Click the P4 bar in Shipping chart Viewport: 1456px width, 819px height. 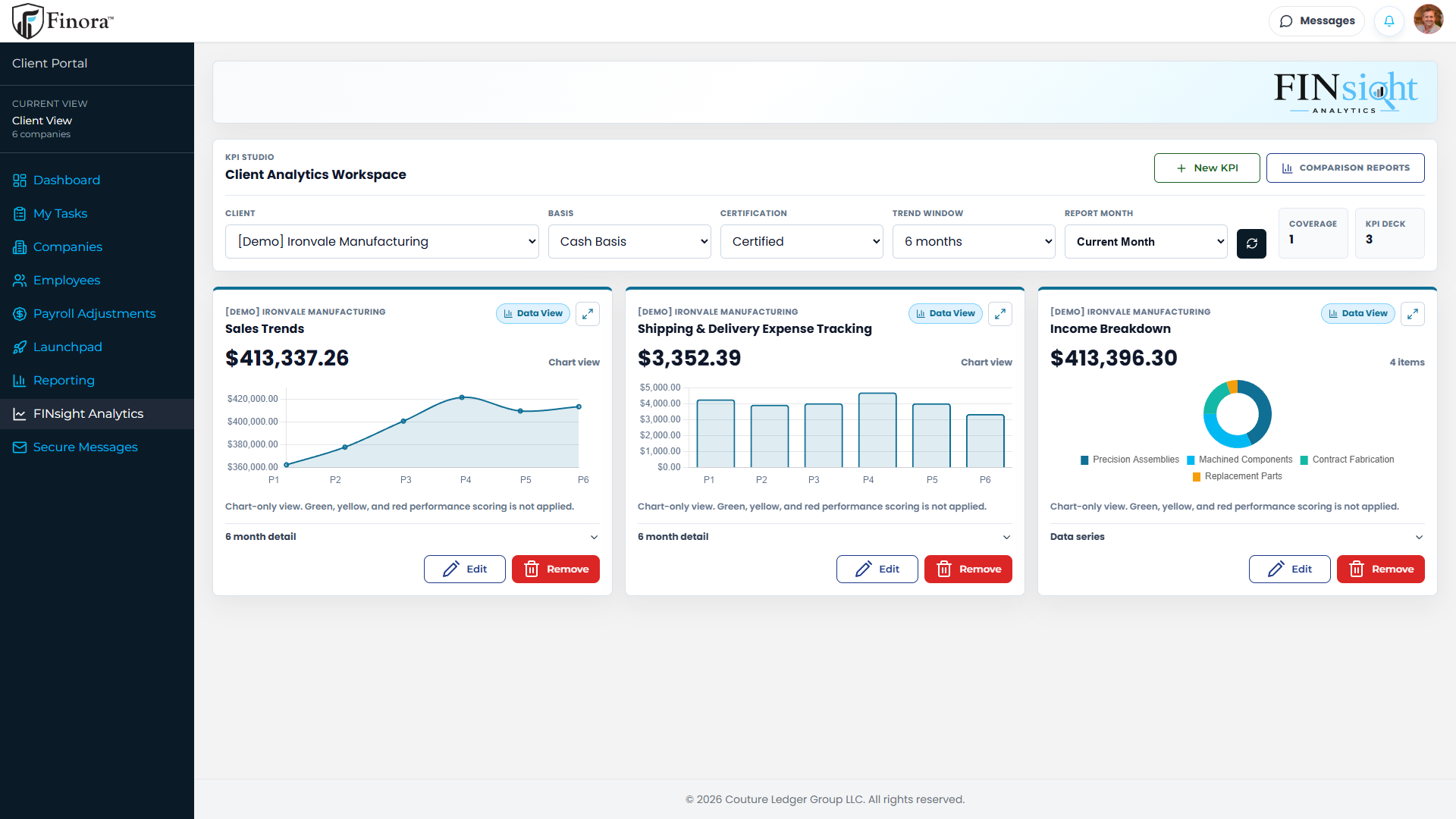click(877, 430)
